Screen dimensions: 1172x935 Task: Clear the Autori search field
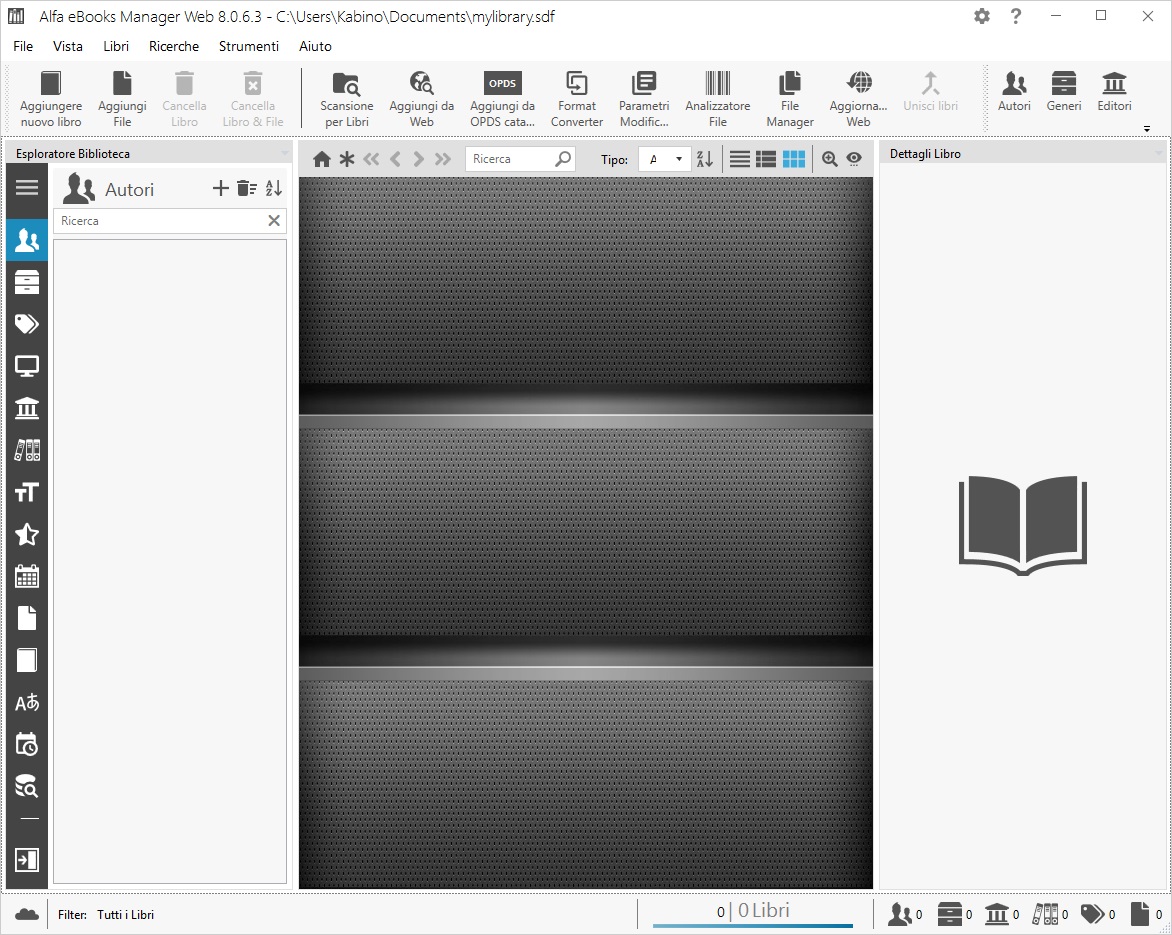274,220
